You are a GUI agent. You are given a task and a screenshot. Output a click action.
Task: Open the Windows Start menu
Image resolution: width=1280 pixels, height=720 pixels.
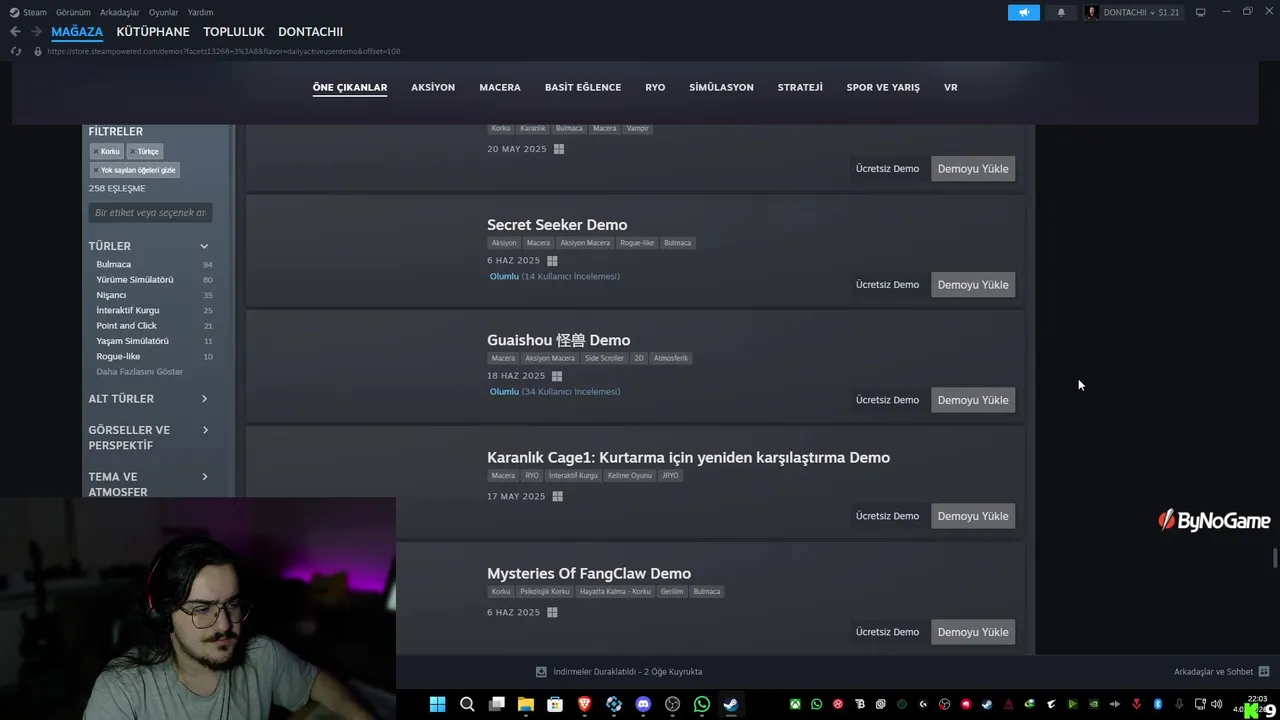click(437, 704)
